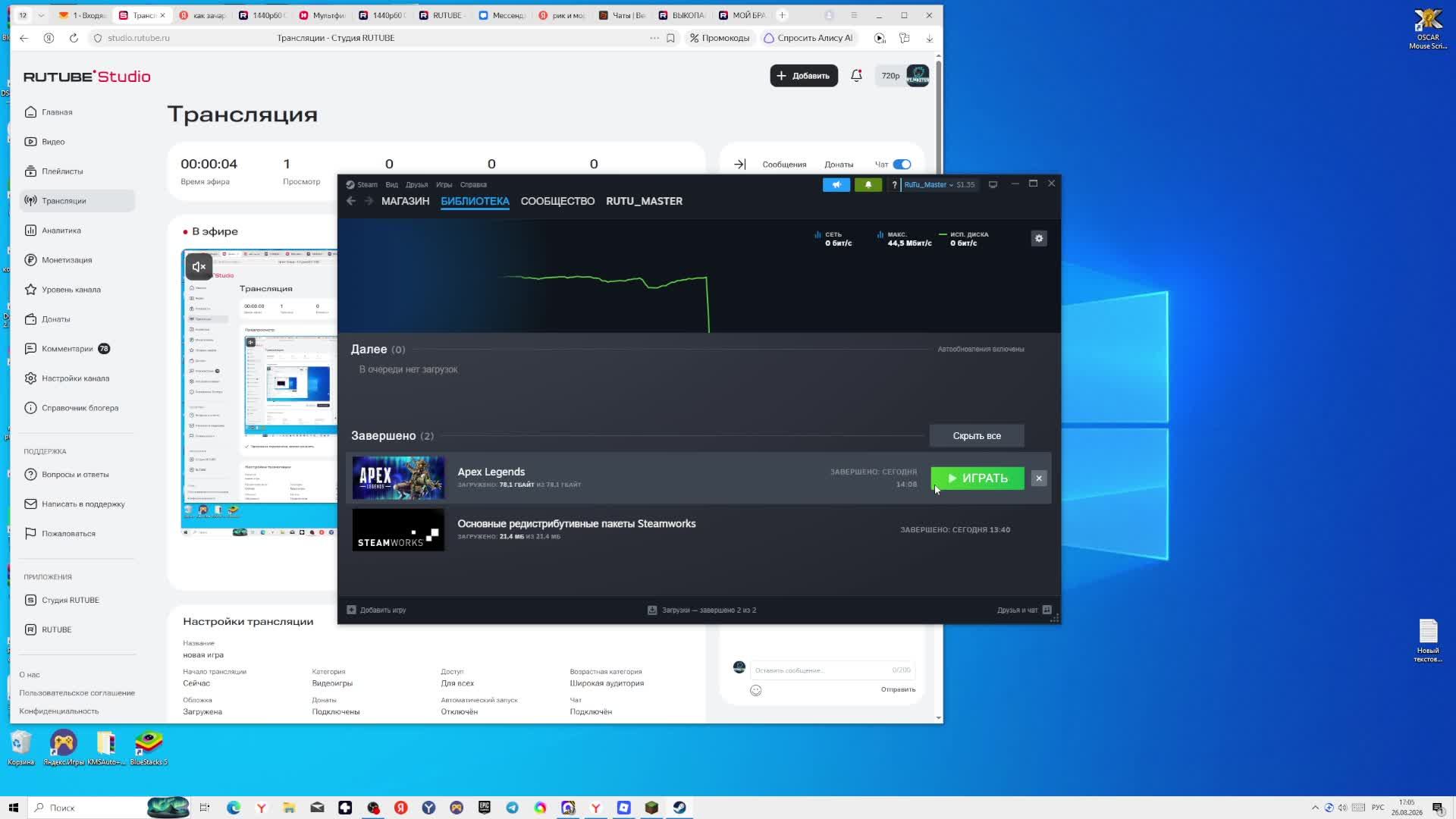Viewport: 1456px width, 819px height.
Task: Click the chat message input field
Action: [832, 670]
